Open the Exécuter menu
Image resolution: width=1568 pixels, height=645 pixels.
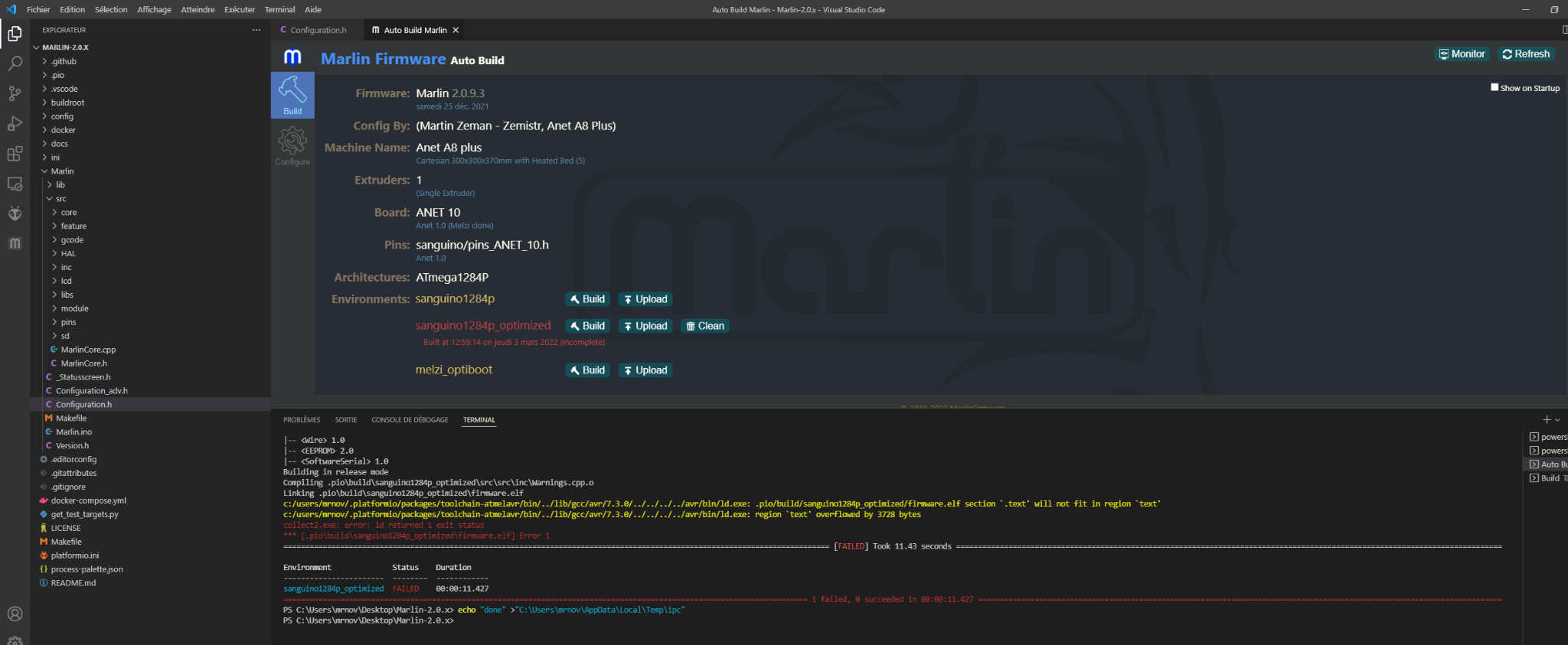239,9
